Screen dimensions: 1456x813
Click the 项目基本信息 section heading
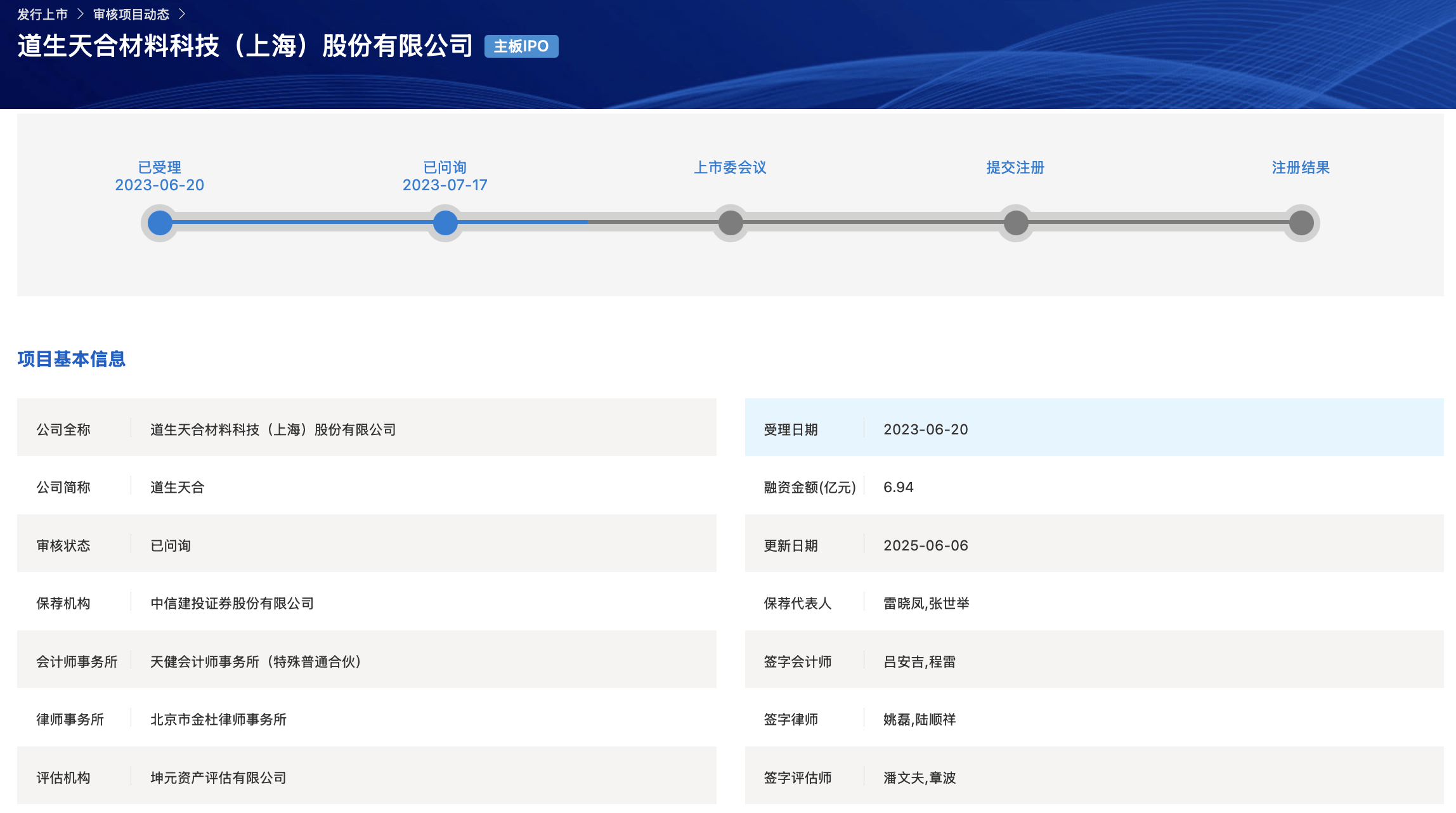coord(72,359)
